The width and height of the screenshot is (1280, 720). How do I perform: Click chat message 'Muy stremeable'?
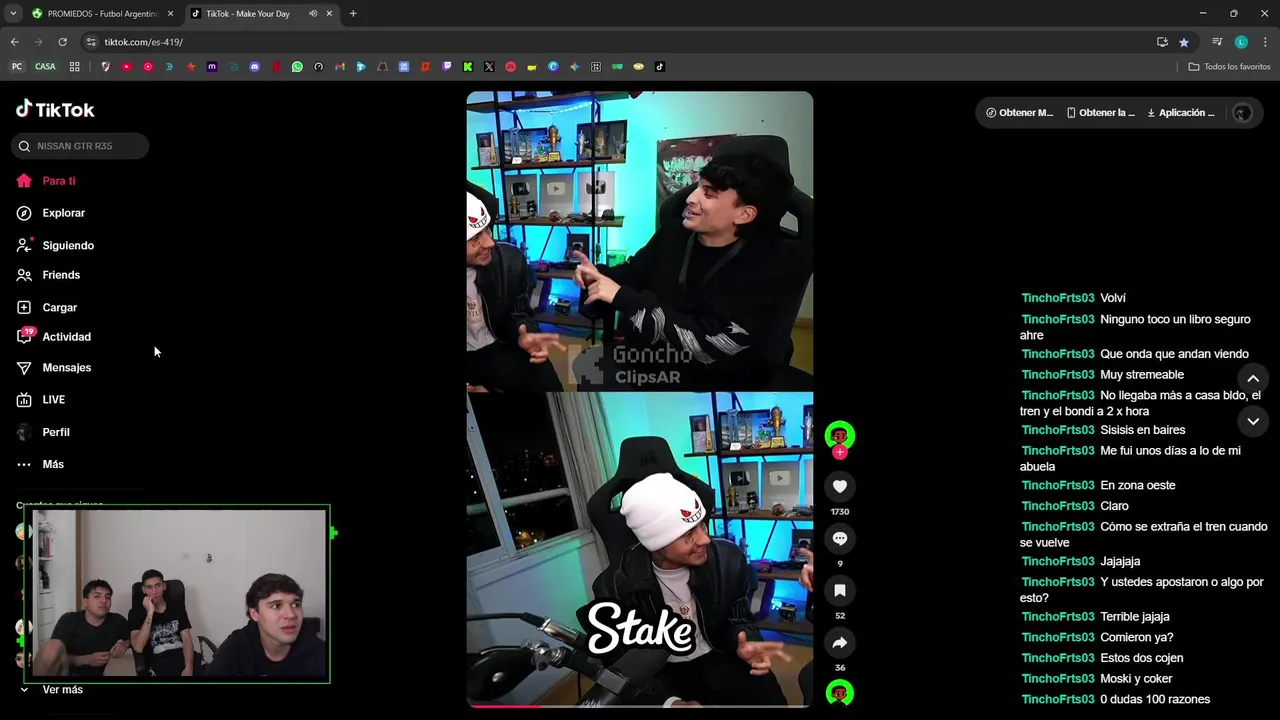coord(1142,375)
